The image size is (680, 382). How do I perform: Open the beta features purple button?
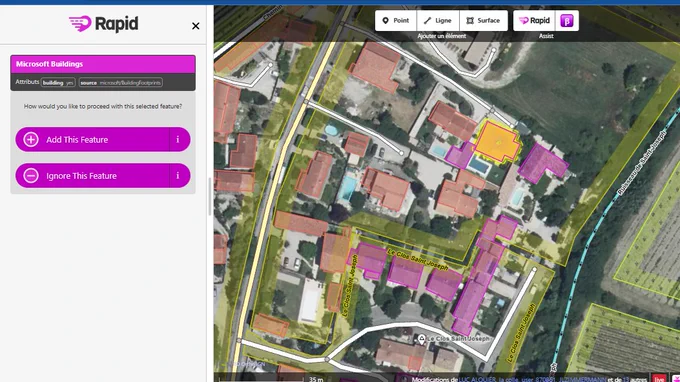click(x=567, y=20)
